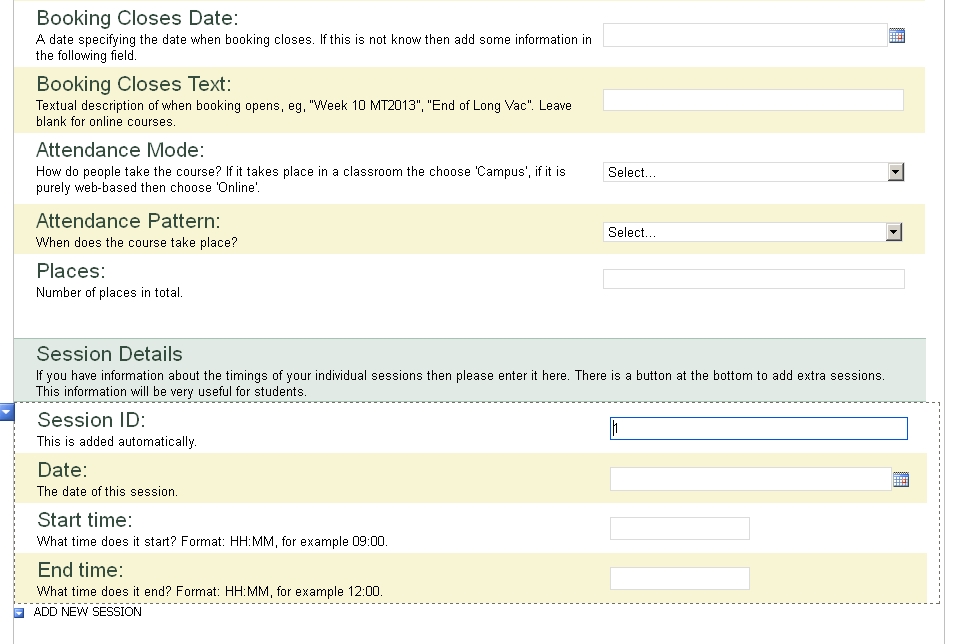Expand the Attendance Mode dropdown
Screen dimensions: 961x644
pyautogui.click(x=895, y=172)
